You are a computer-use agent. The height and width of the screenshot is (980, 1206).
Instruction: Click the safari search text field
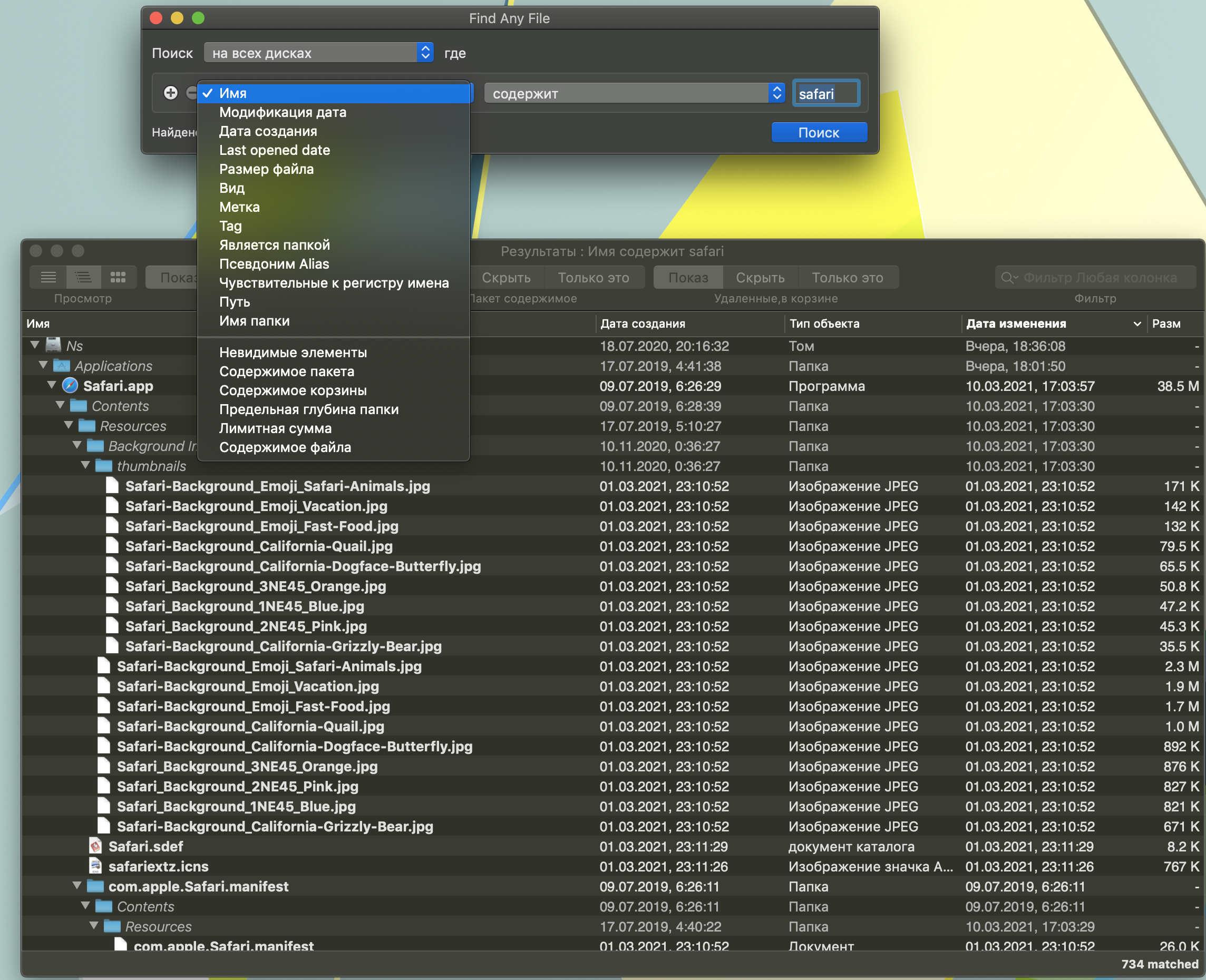pyautogui.click(x=825, y=94)
